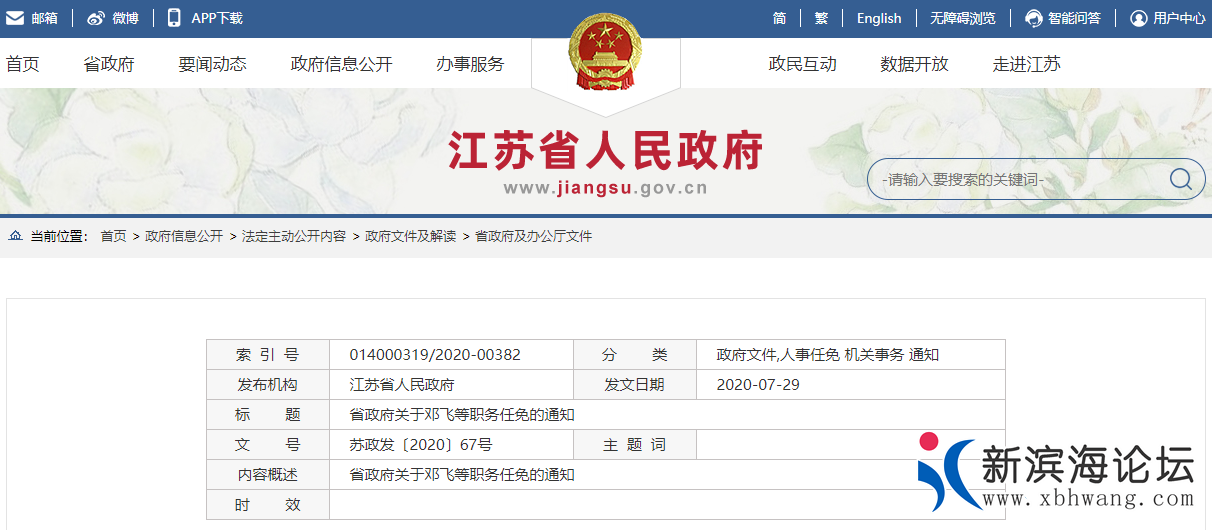Click the home icon beside current location
This screenshot has width=1212, height=530.
coord(16,236)
